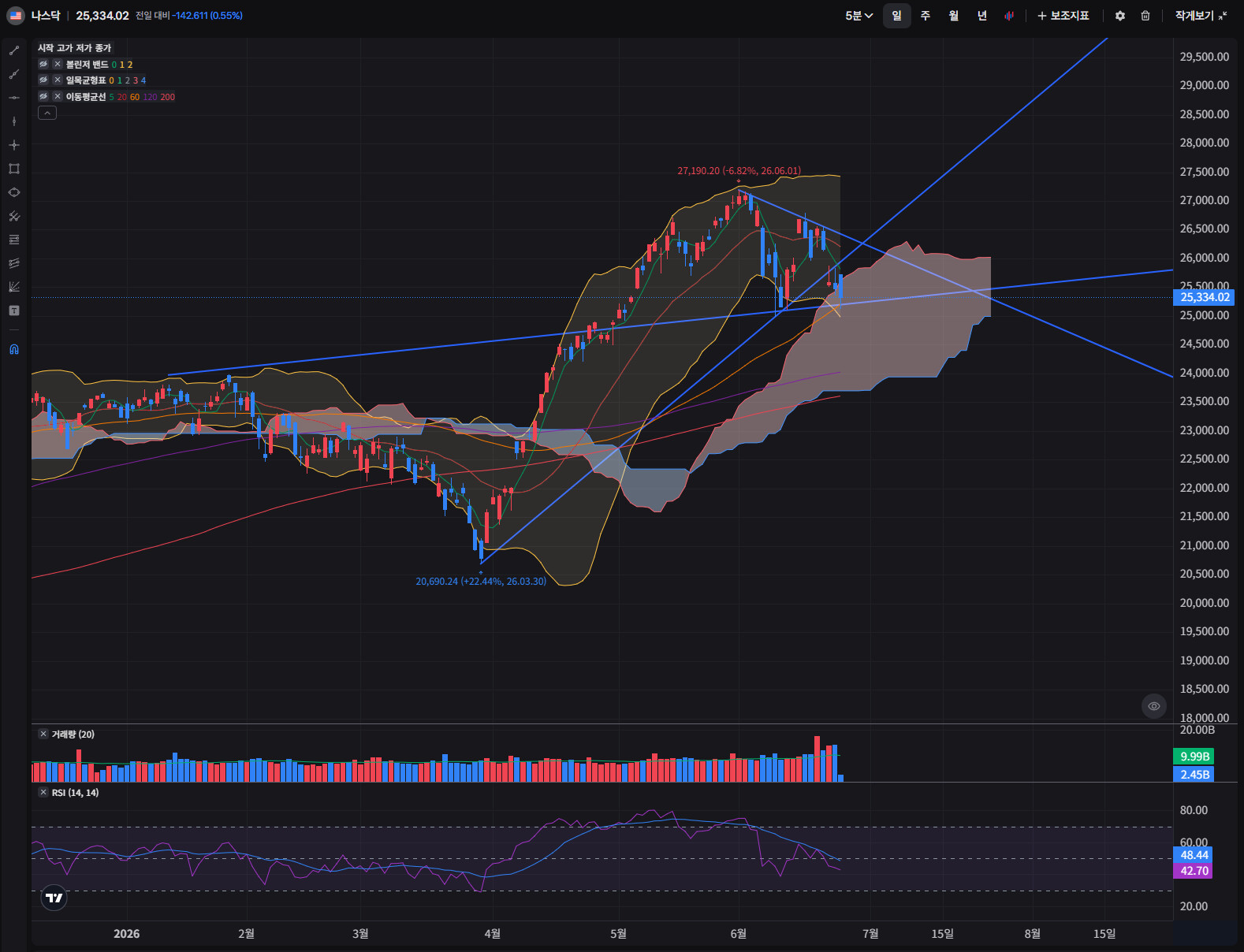Screen dimensions: 1244x952
Task: Select the Fibonacci retracement tool
Action: (14, 240)
